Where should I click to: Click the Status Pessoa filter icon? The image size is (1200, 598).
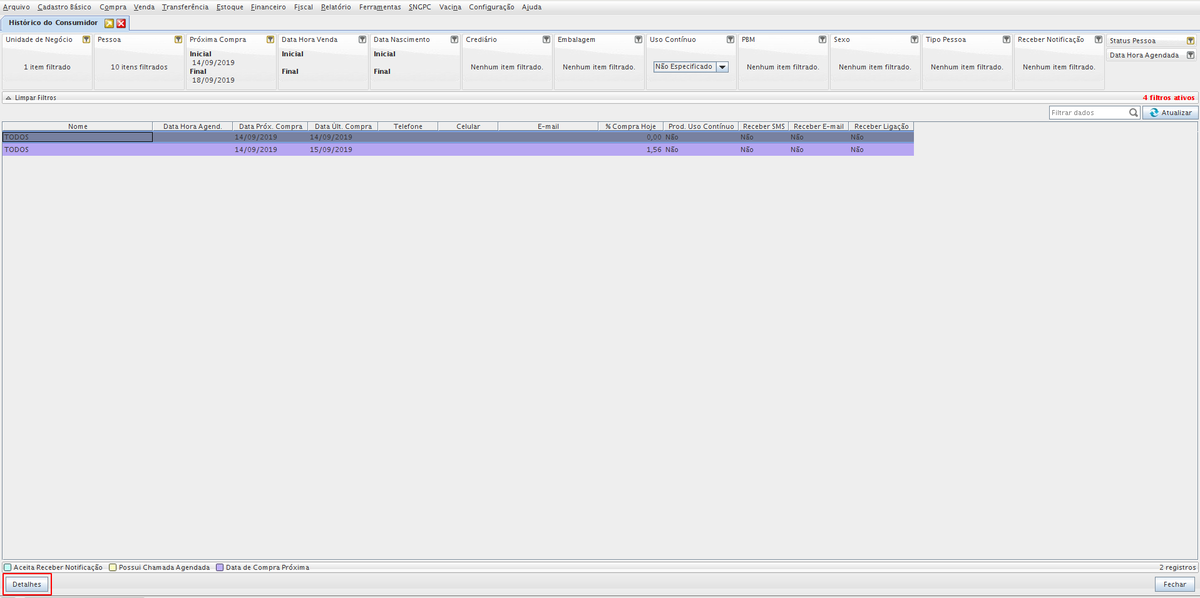tap(1189, 41)
